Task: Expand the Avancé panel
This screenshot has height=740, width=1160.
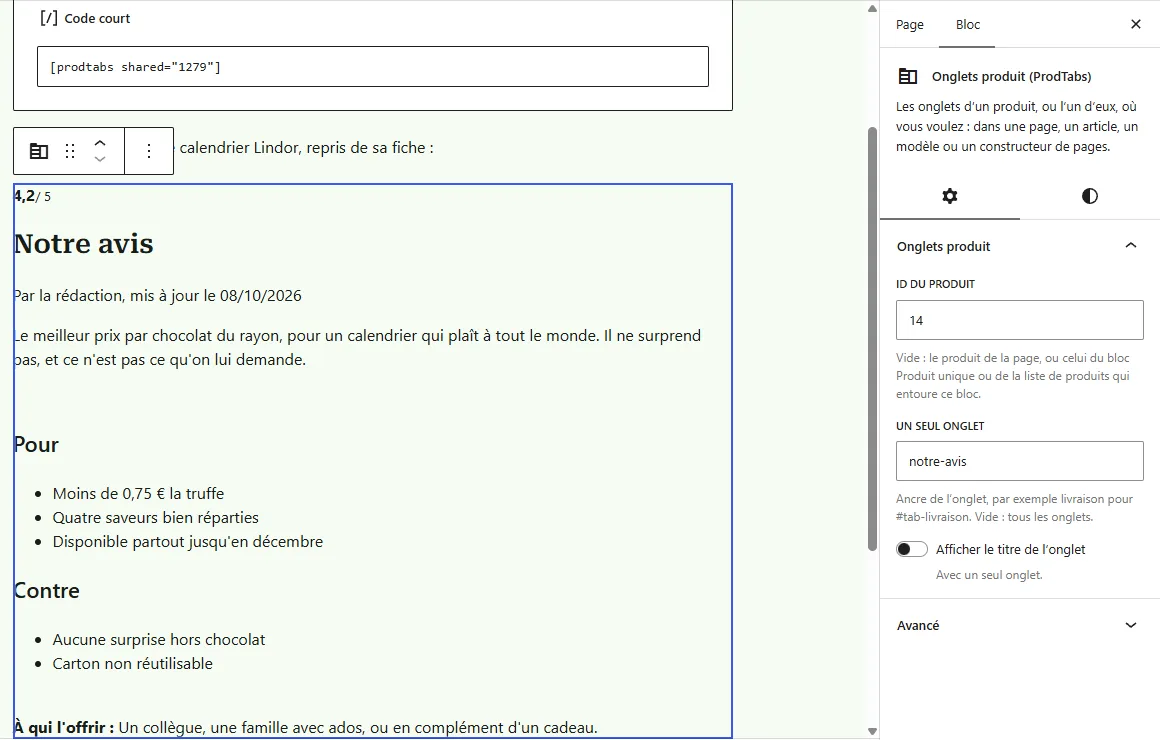Action: (1019, 625)
